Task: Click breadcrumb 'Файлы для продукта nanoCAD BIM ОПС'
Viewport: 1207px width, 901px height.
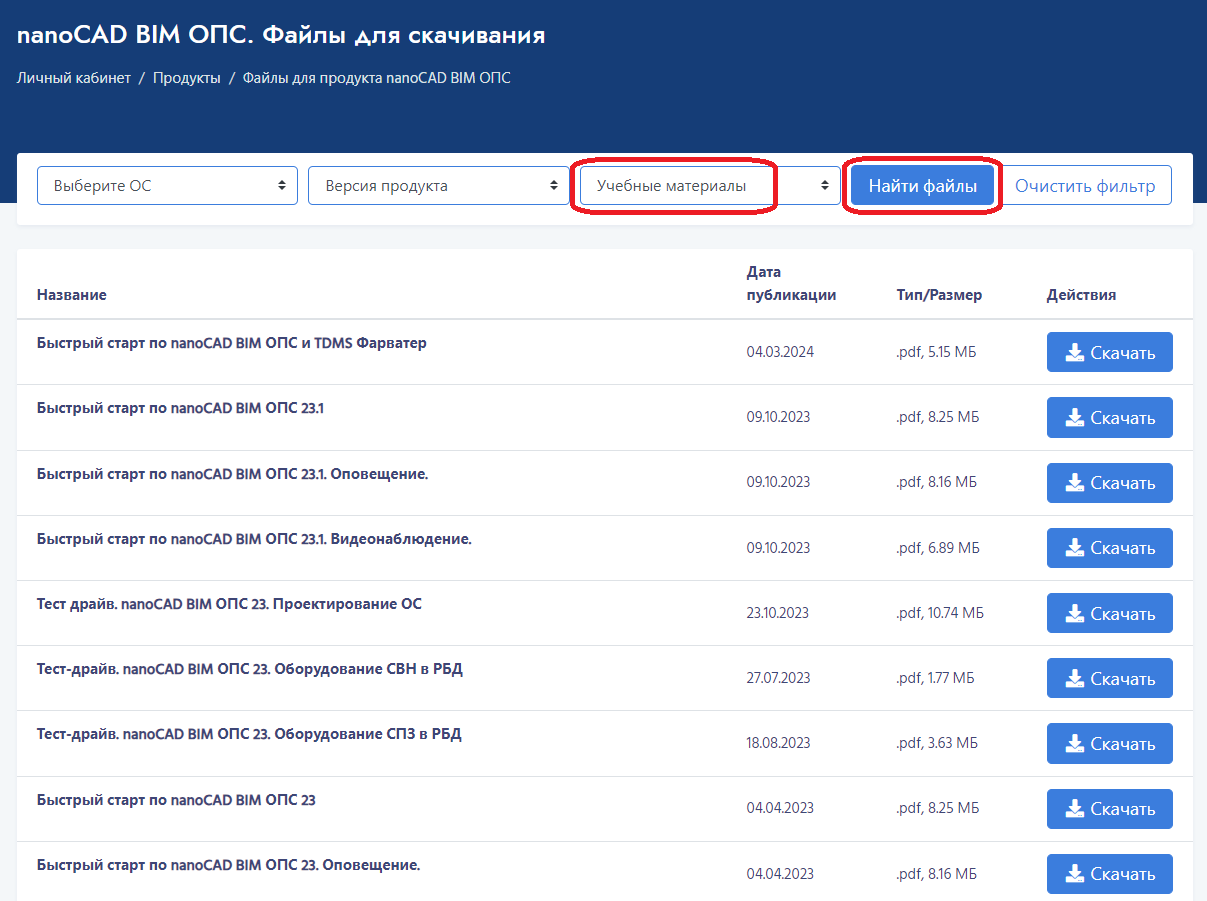Action: [377, 77]
